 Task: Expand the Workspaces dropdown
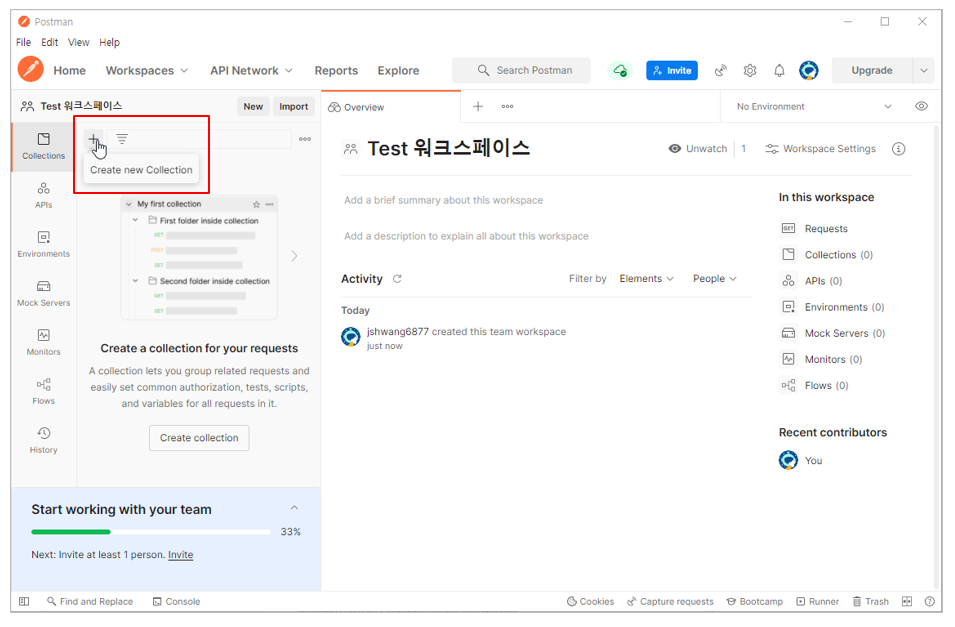(x=147, y=71)
